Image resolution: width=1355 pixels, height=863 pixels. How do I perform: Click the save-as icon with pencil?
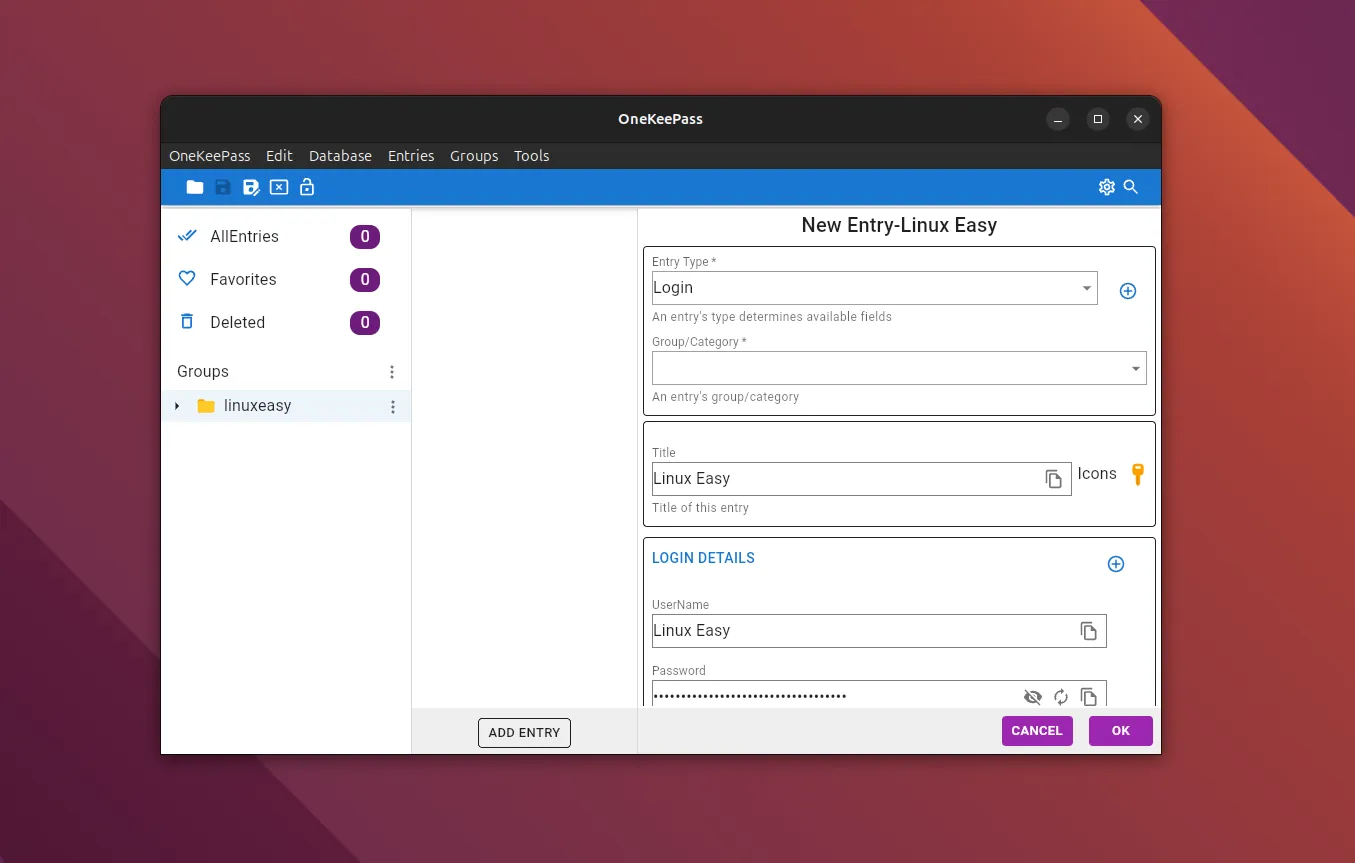[x=251, y=187]
